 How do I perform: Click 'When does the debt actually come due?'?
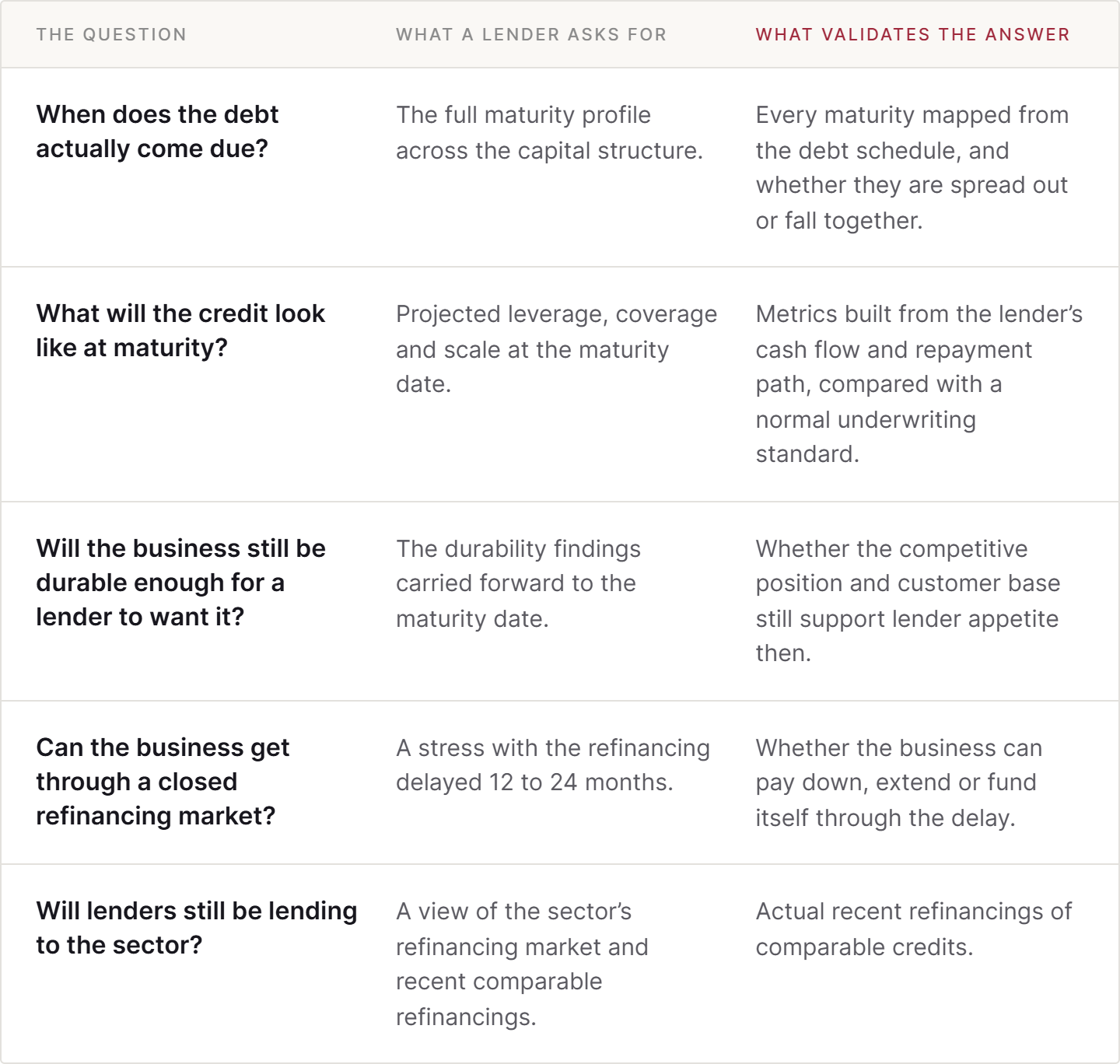click(157, 131)
